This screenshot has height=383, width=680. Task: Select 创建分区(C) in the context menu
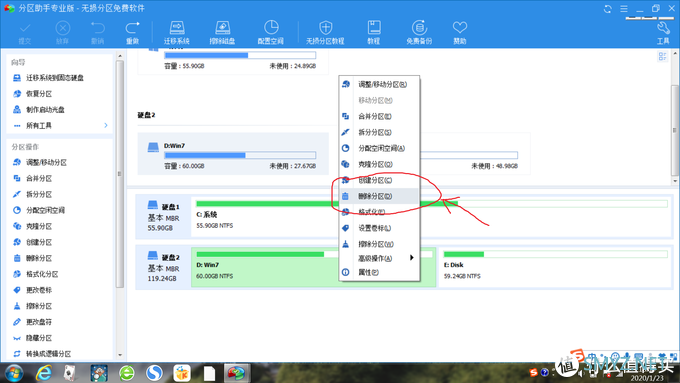[x=379, y=180]
